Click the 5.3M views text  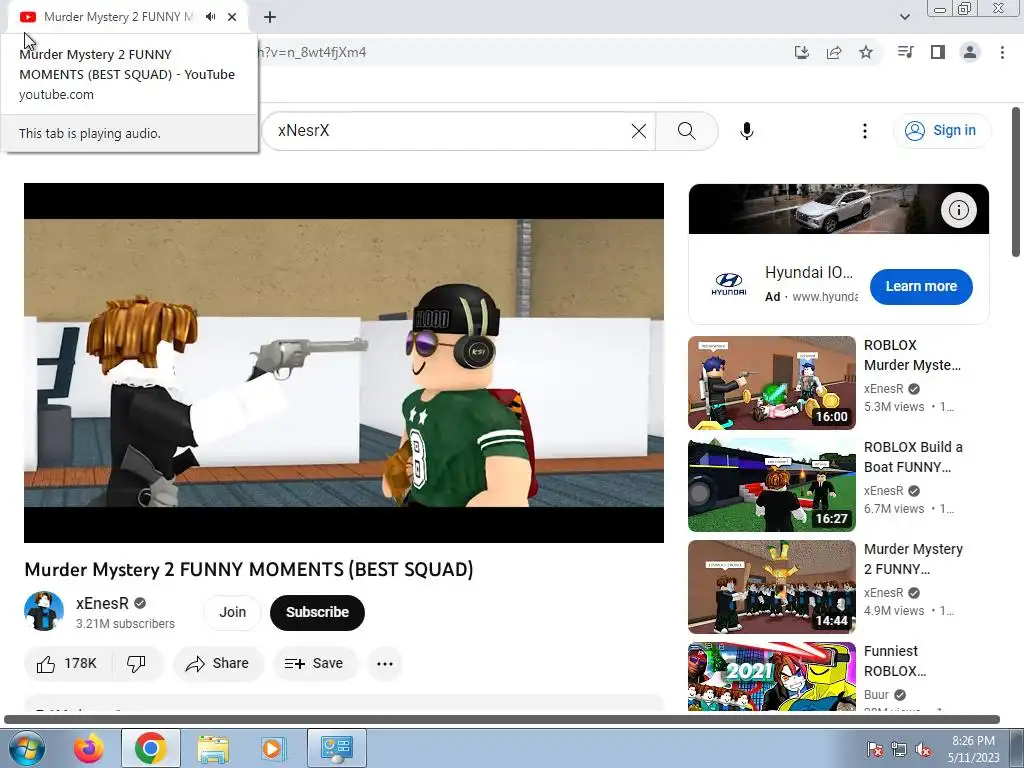coord(894,406)
